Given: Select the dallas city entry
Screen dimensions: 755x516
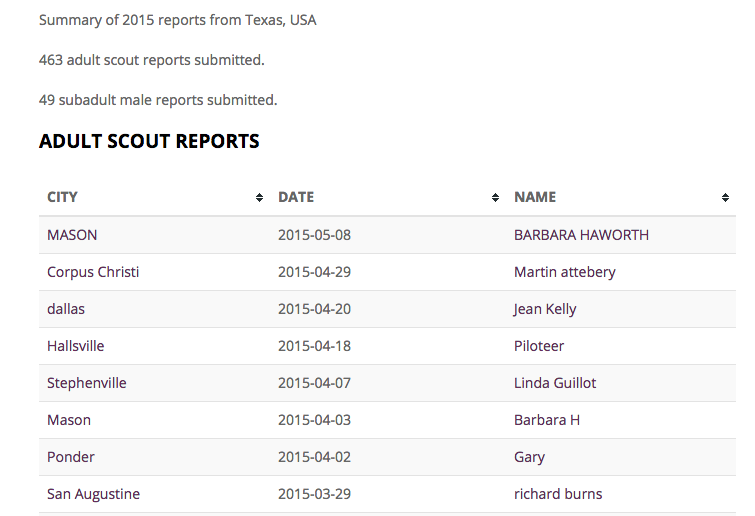Looking at the screenshot, I should pos(66,309).
